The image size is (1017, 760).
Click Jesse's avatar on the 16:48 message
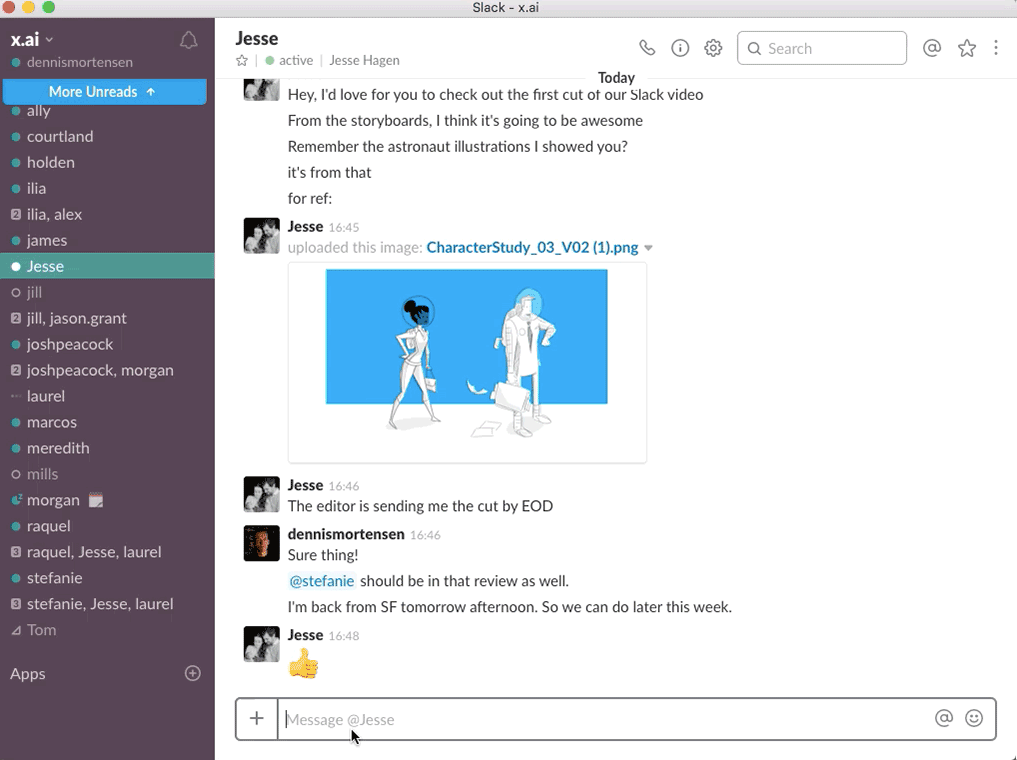261,644
